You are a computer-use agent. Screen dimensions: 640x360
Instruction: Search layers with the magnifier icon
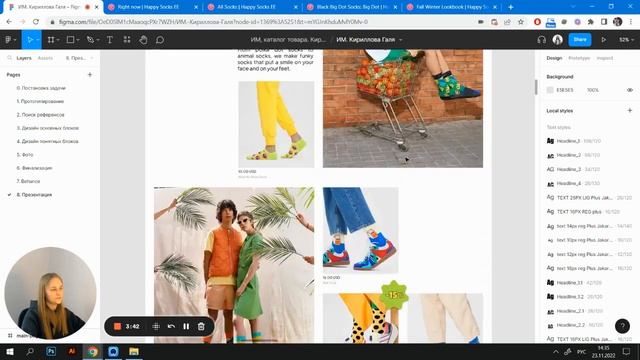9,58
